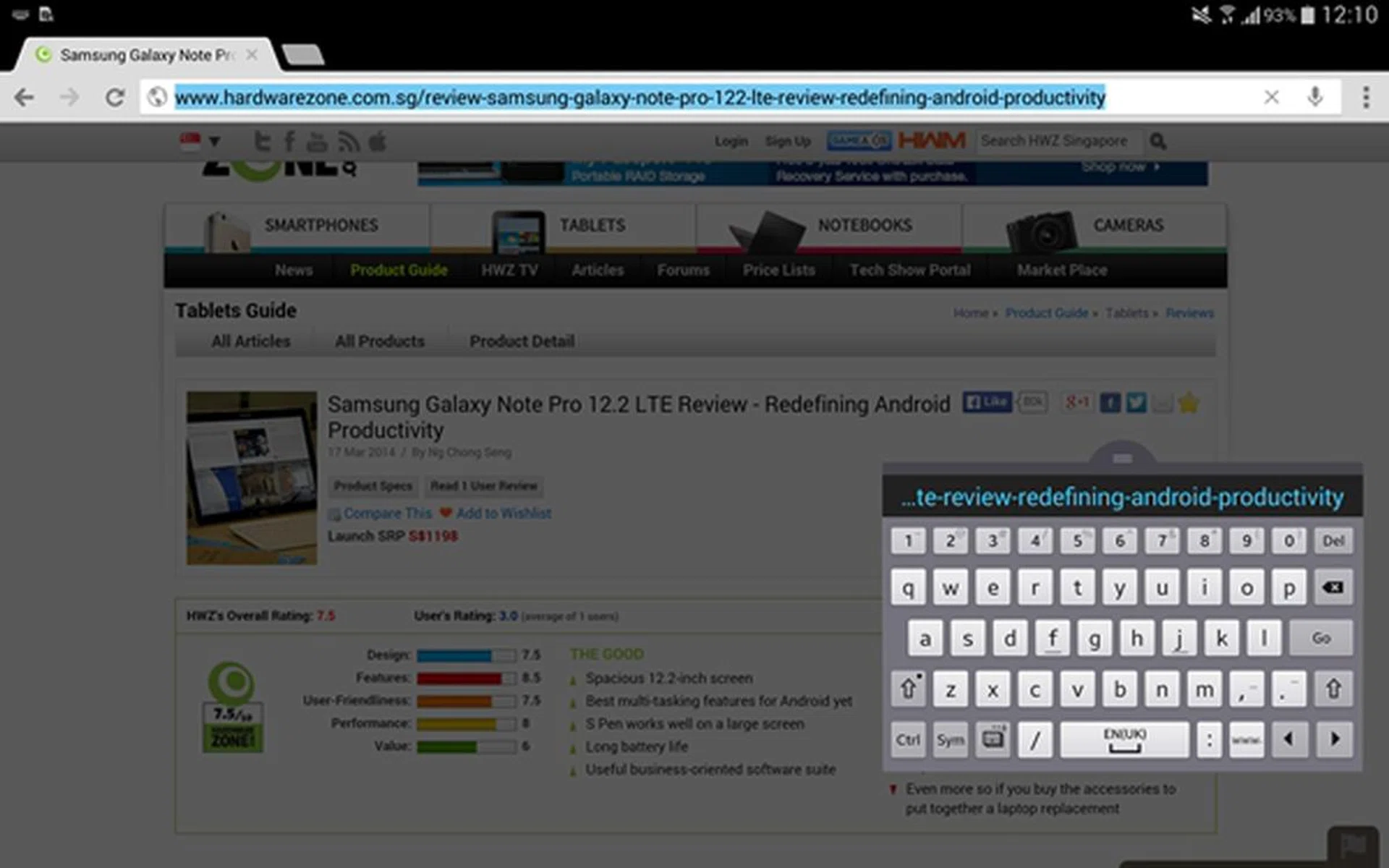Toggle Shift on the on-screen keyboard
Viewport: 1389px width, 868px height.
point(909,689)
